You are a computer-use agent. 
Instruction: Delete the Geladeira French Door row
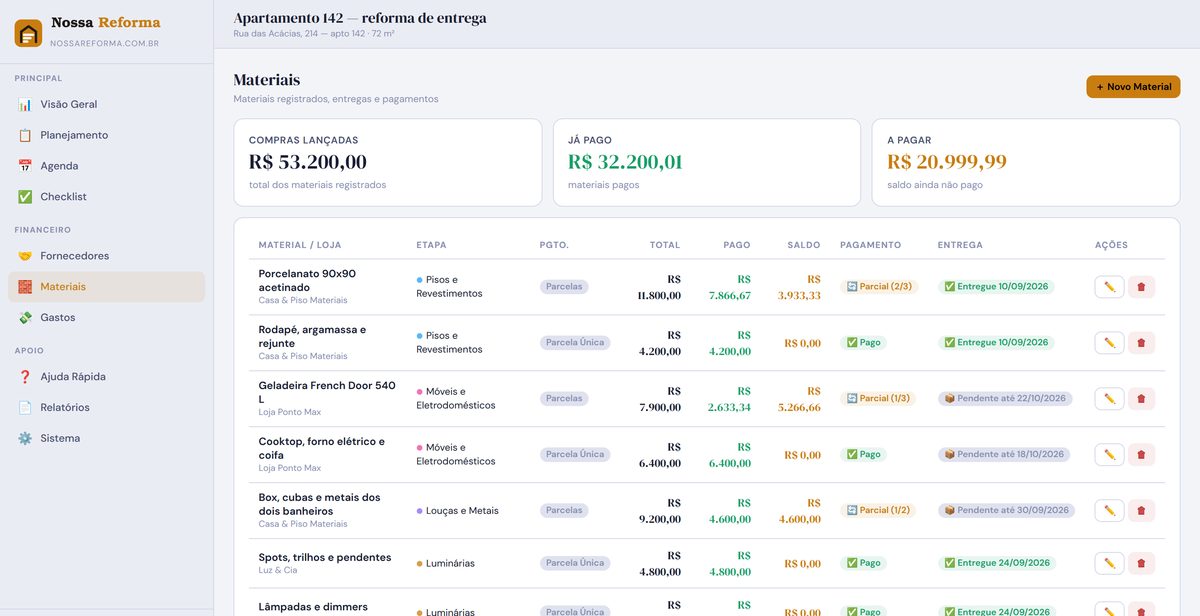click(1141, 399)
